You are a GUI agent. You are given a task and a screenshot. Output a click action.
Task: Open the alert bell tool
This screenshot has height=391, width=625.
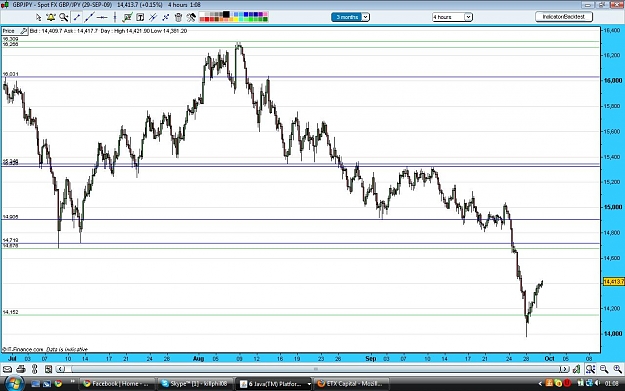(x=51, y=17)
